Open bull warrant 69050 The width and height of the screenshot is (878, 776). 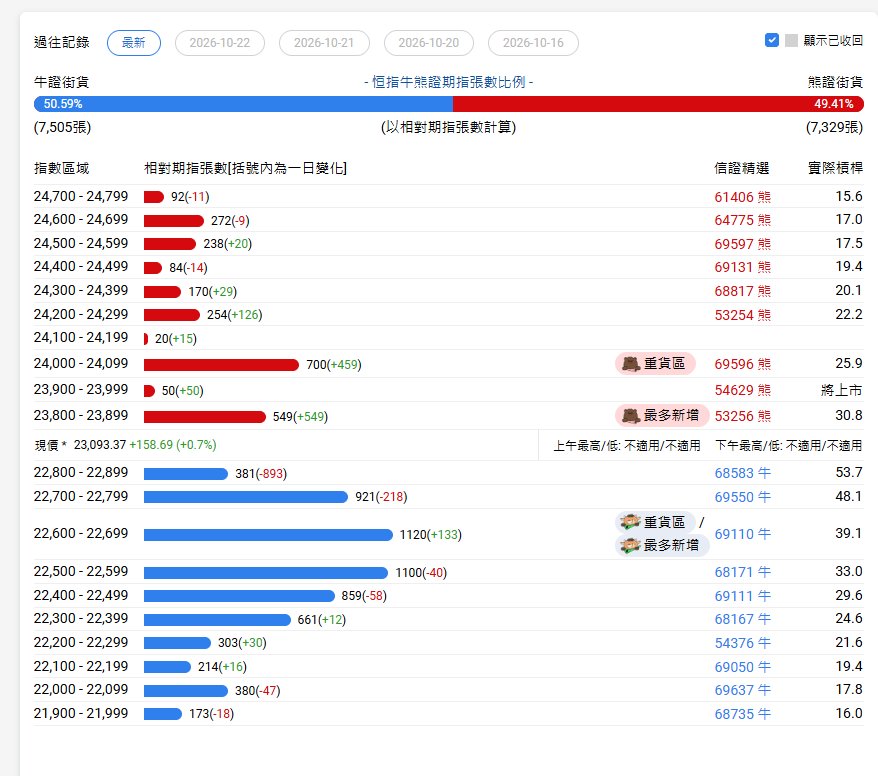(x=742, y=667)
